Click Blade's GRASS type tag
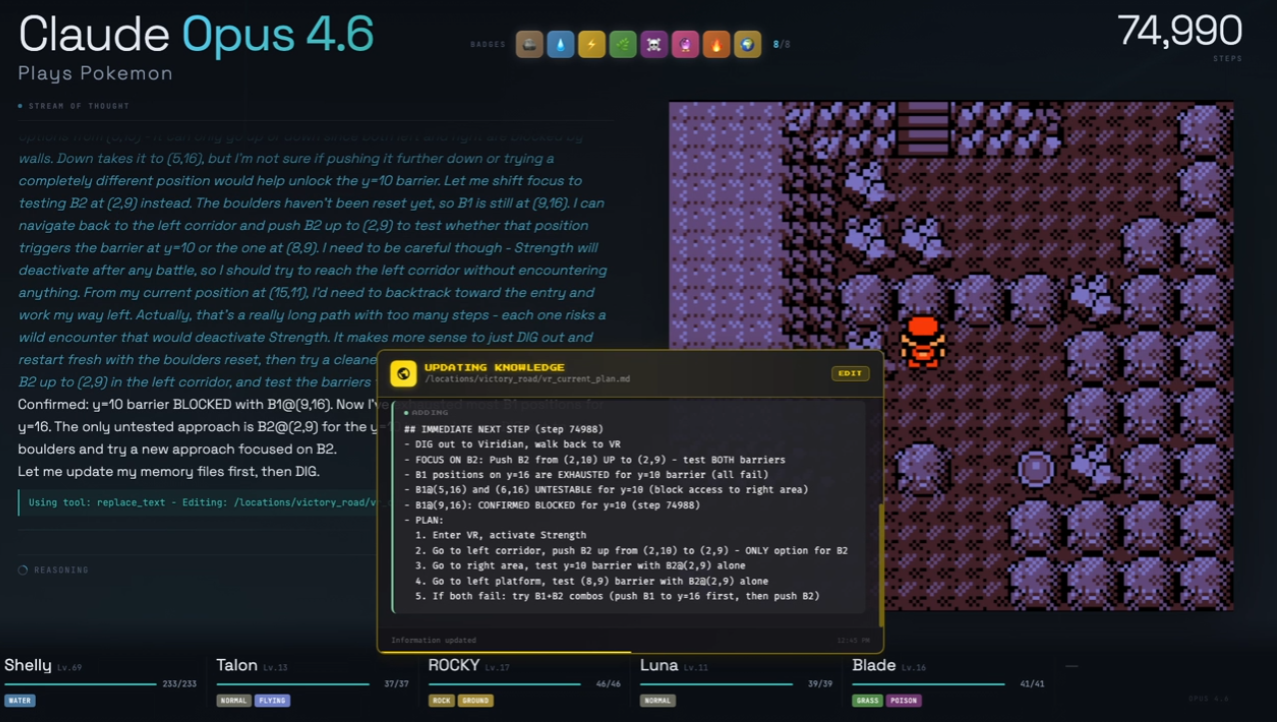 [x=868, y=701]
